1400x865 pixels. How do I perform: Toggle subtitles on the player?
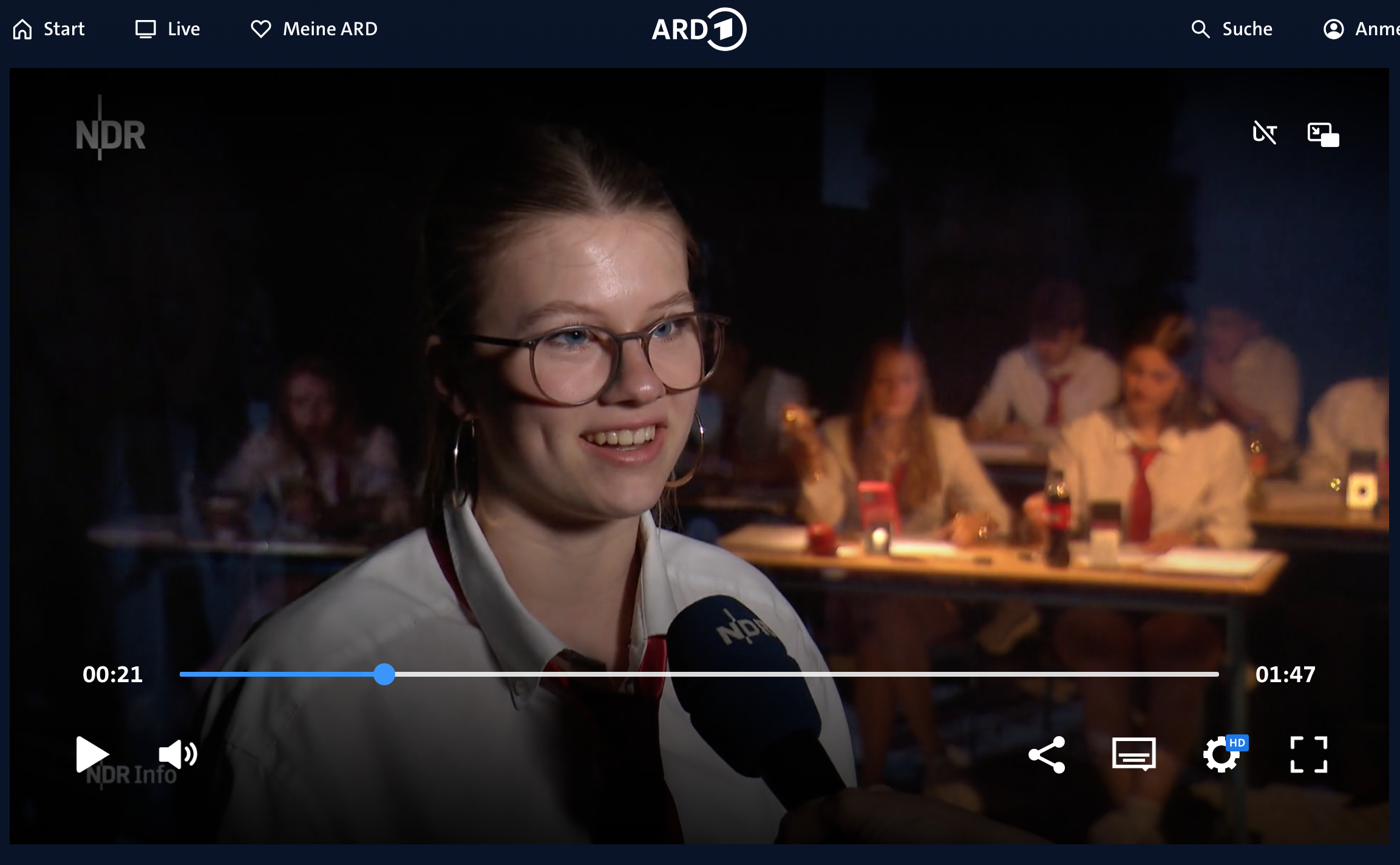tap(1133, 754)
